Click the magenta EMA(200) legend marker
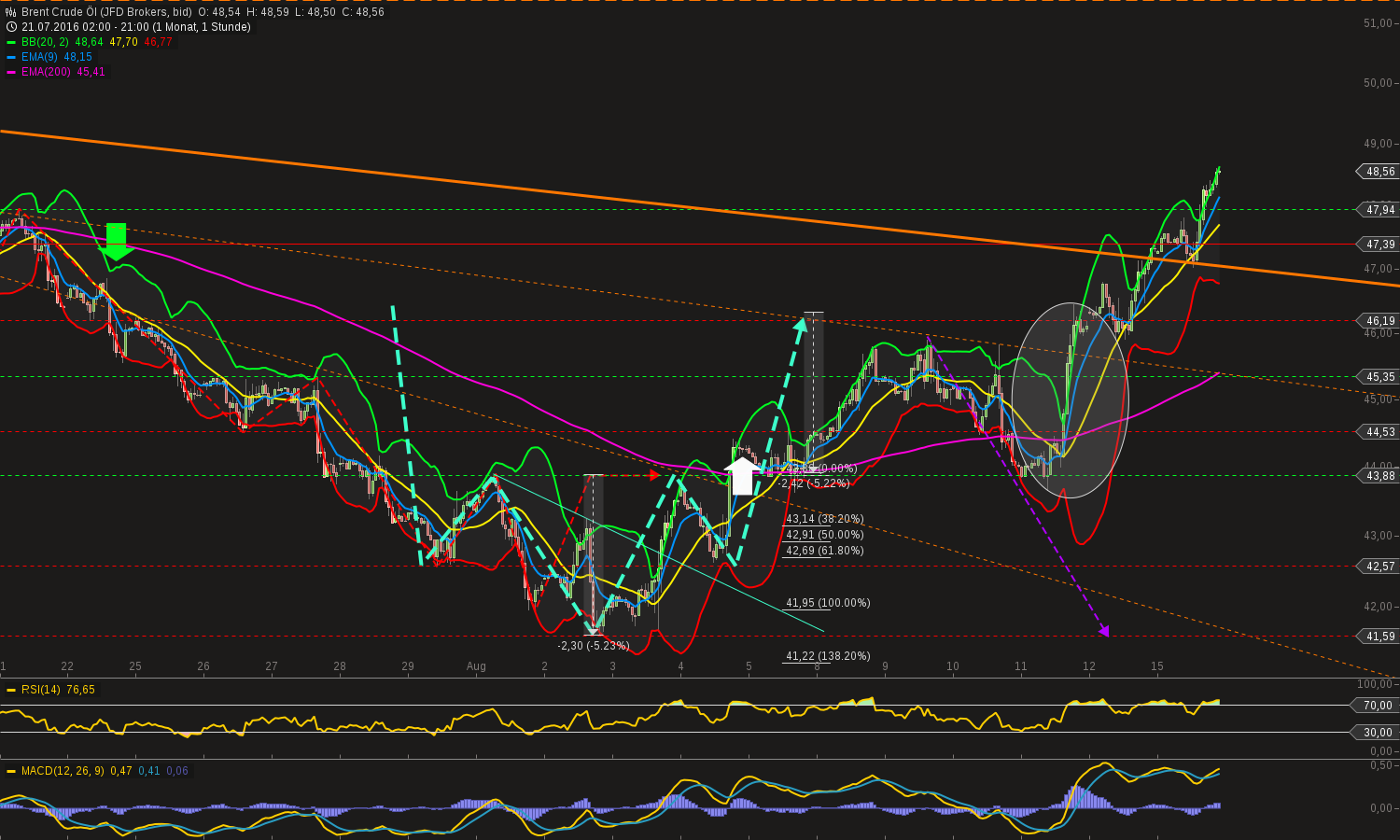This screenshot has width=1400, height=840. (x=11, y=72)
